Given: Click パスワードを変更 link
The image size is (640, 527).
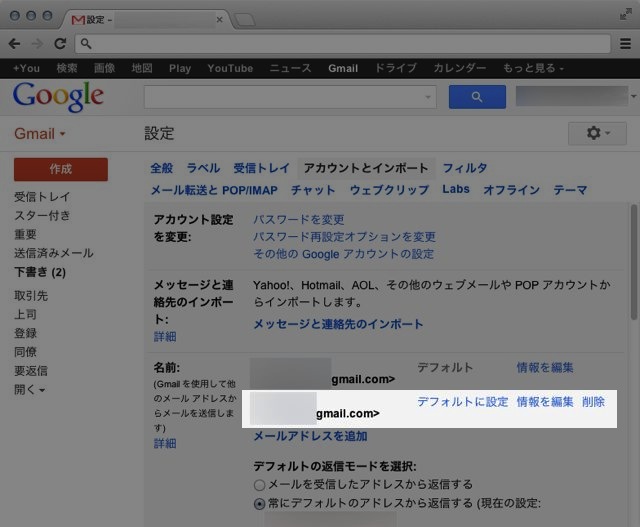Looking at the screenshot, I should point(299,220).
